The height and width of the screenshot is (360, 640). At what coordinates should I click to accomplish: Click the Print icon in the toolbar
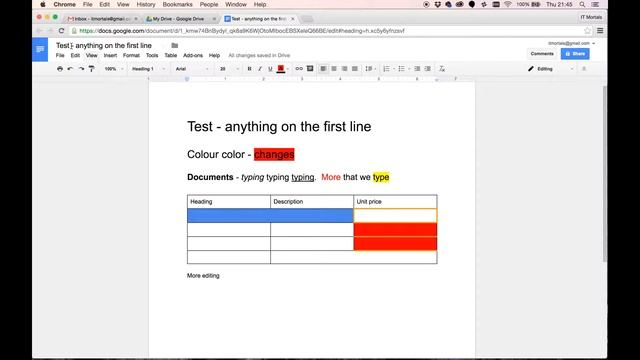[60, 69]
